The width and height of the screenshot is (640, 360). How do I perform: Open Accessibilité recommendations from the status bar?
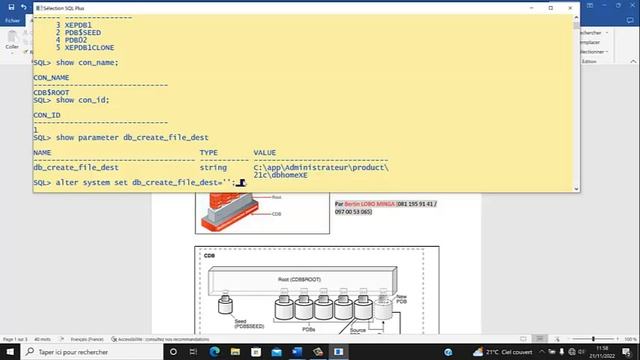(160, 339)
